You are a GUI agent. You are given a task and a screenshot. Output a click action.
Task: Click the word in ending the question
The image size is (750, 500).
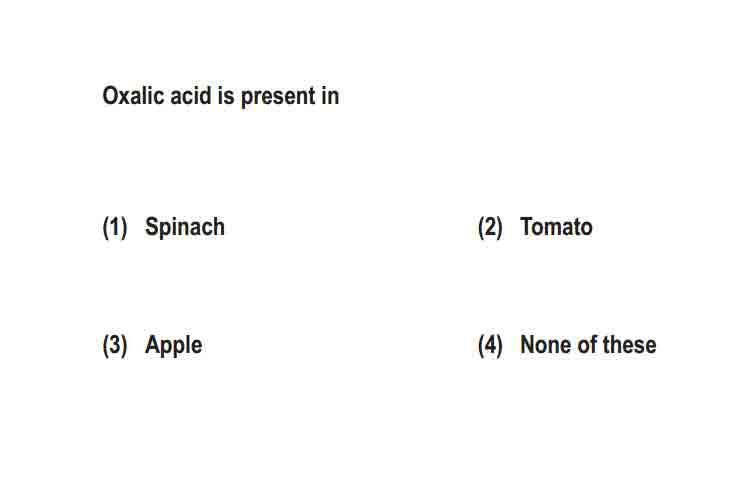[331, 96]
